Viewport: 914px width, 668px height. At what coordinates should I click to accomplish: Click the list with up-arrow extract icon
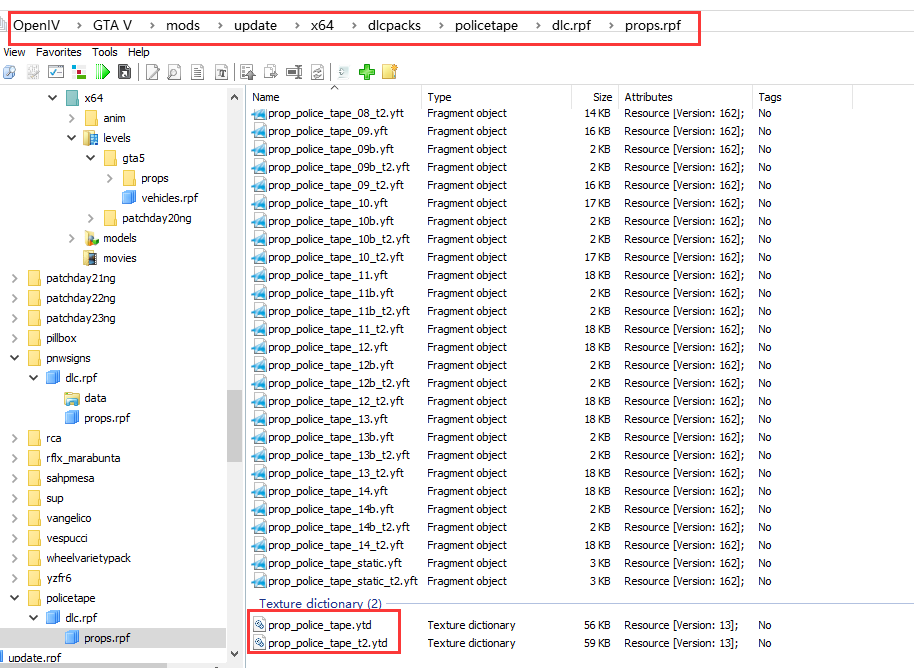point(247,72)
